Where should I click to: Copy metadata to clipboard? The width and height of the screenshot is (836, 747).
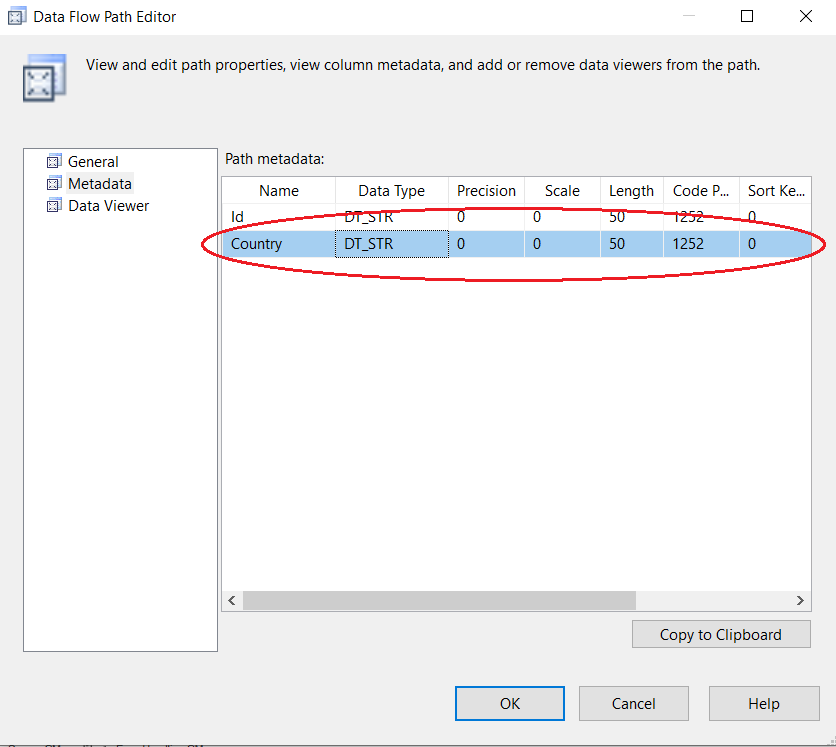[x=720, y=634]
